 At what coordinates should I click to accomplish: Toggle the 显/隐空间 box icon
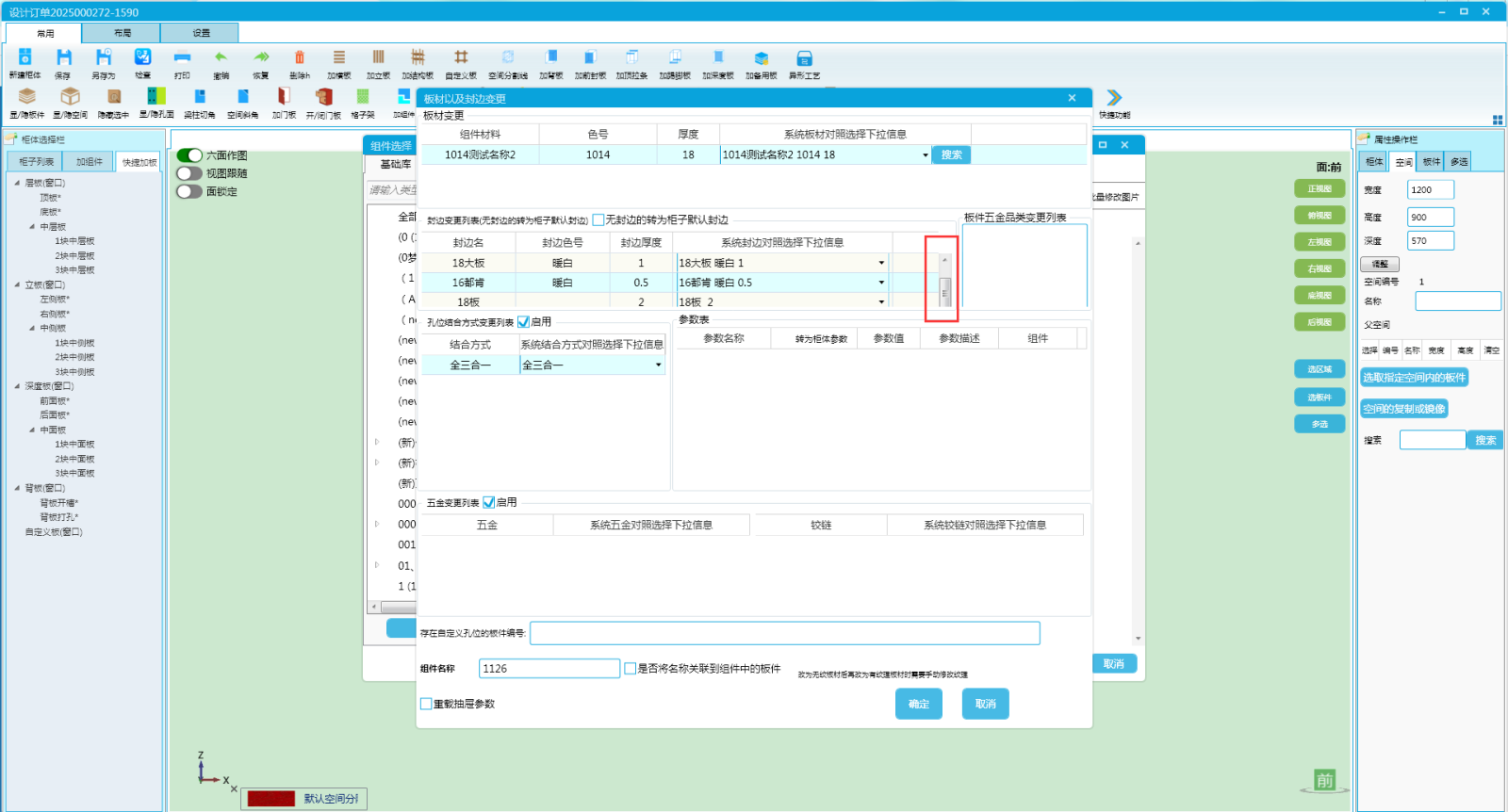click(x=70, y=97)
